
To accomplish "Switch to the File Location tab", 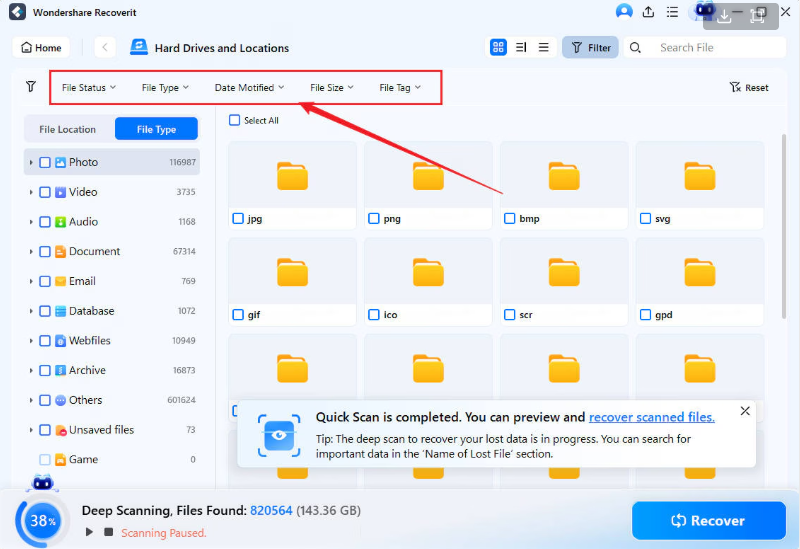I will [68, 129].
